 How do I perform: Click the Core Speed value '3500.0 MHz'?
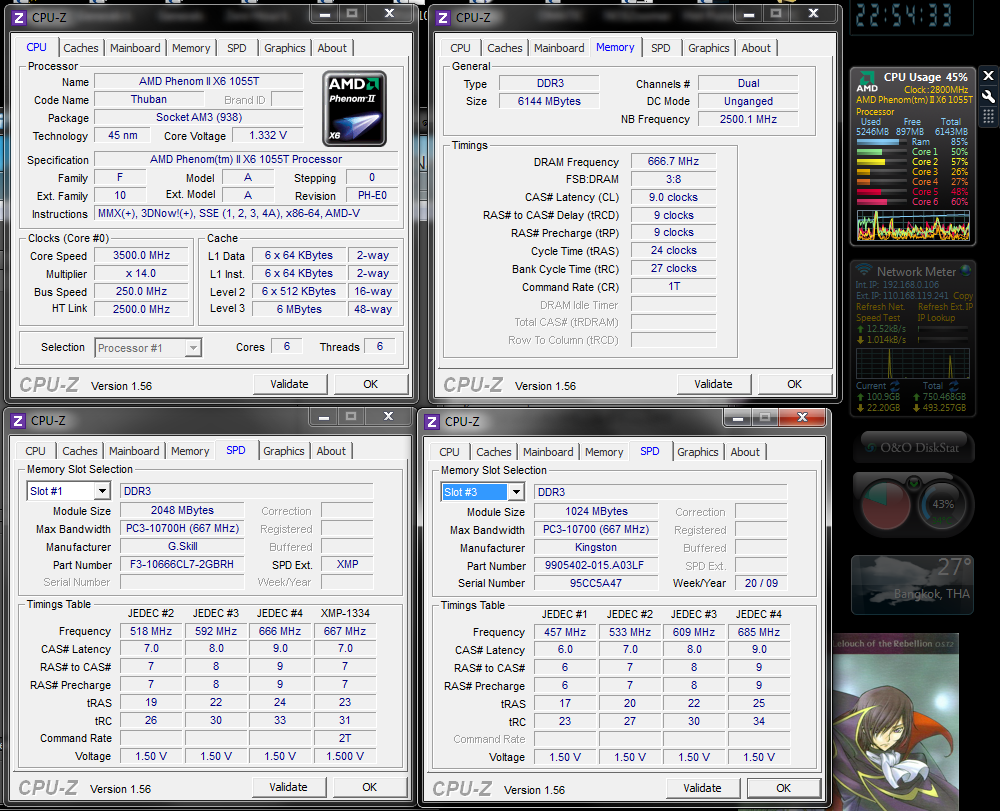tap(142, 256)
